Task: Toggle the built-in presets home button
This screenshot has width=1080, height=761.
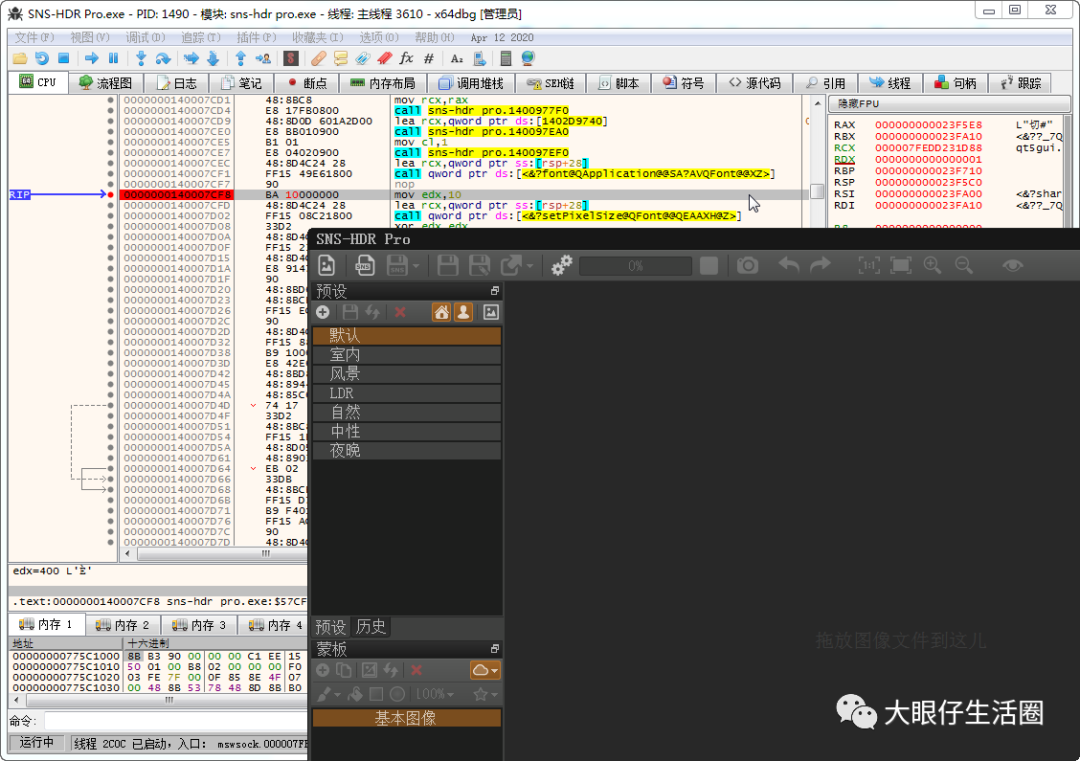Action: click(x=442, y=313)
